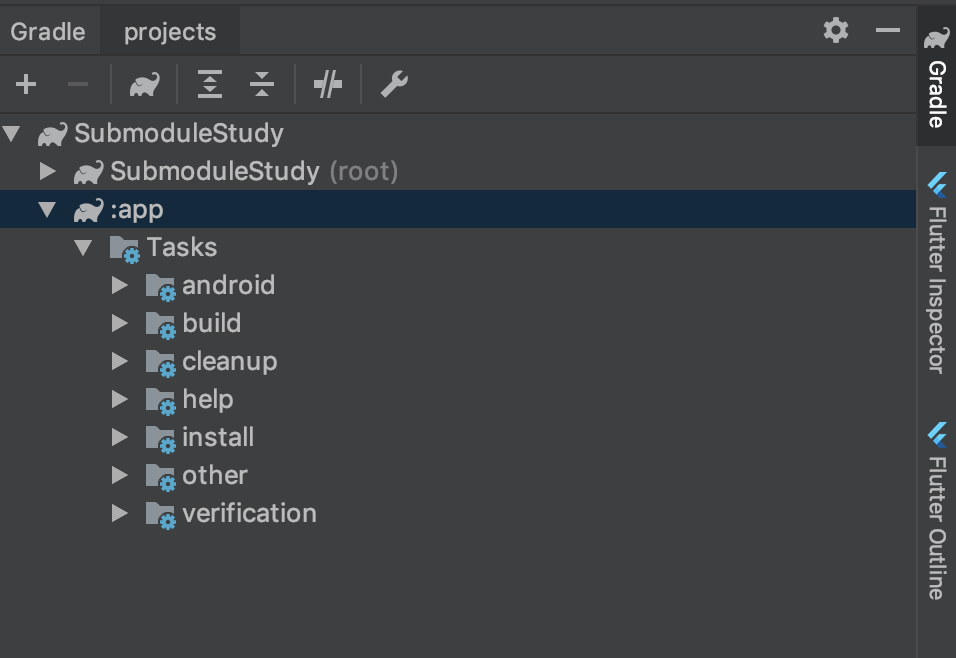Toggle Offline Mode toolbar icon
The height and width of the screenshot is (658, 956).
(x=328, y=84)
